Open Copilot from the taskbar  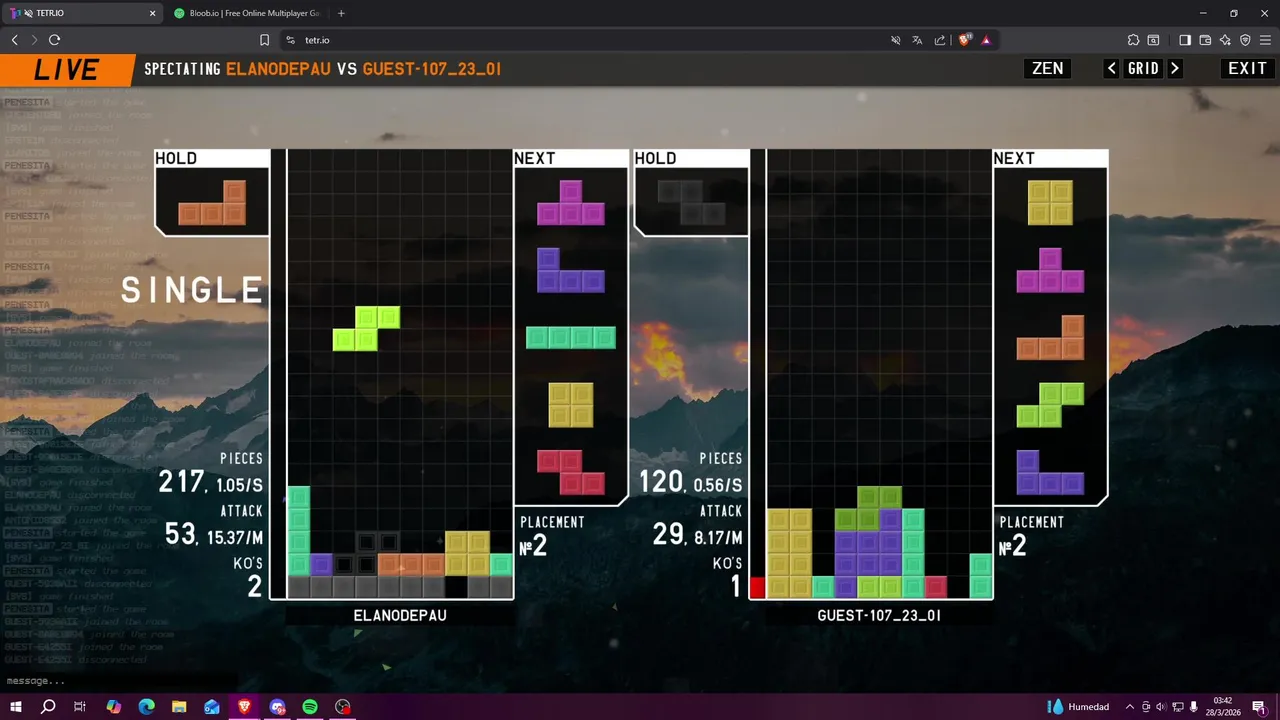coord(113,707)
